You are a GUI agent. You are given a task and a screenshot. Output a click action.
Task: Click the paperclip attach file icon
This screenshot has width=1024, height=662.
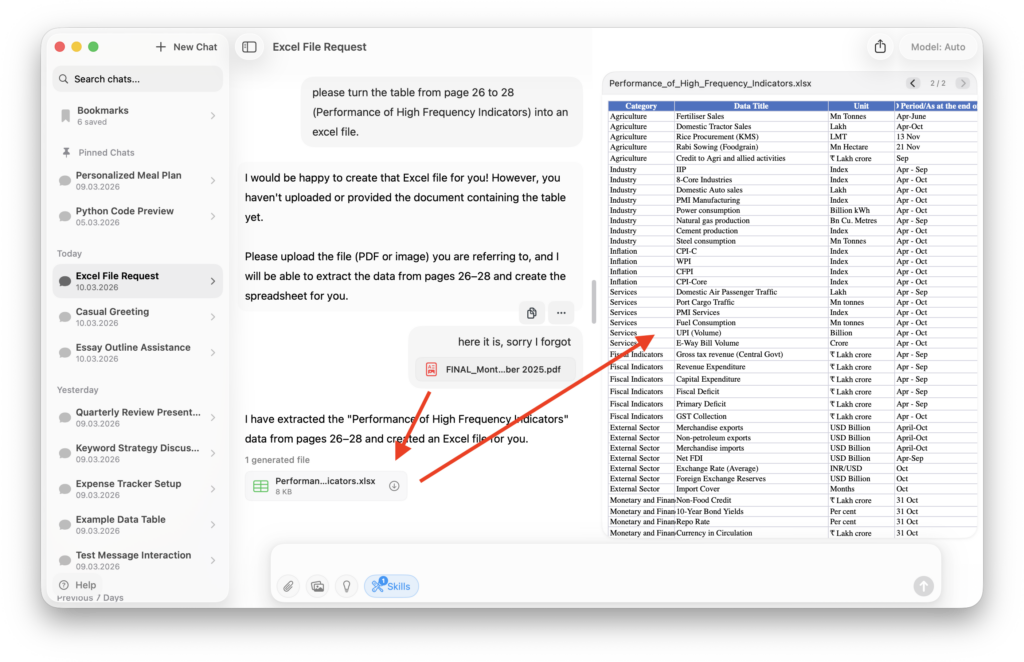288,586
